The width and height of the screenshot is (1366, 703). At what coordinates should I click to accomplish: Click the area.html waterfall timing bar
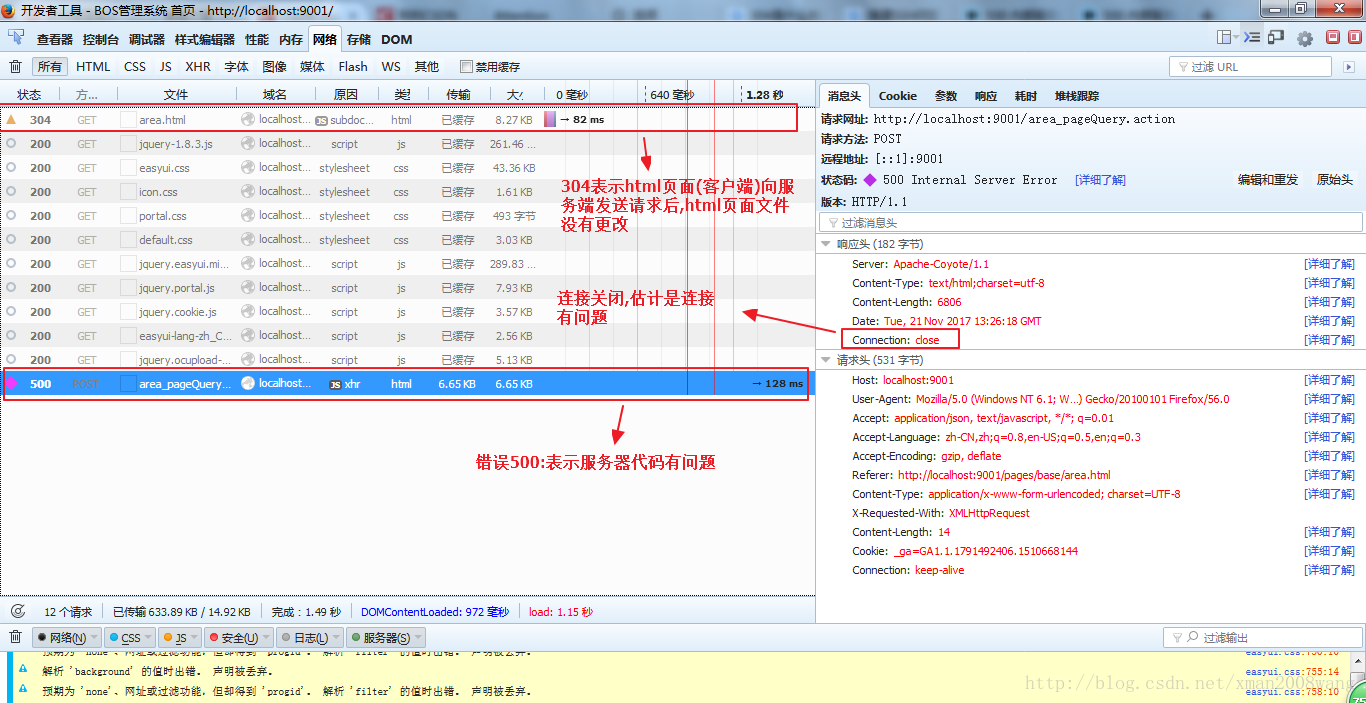pos(550,119)
